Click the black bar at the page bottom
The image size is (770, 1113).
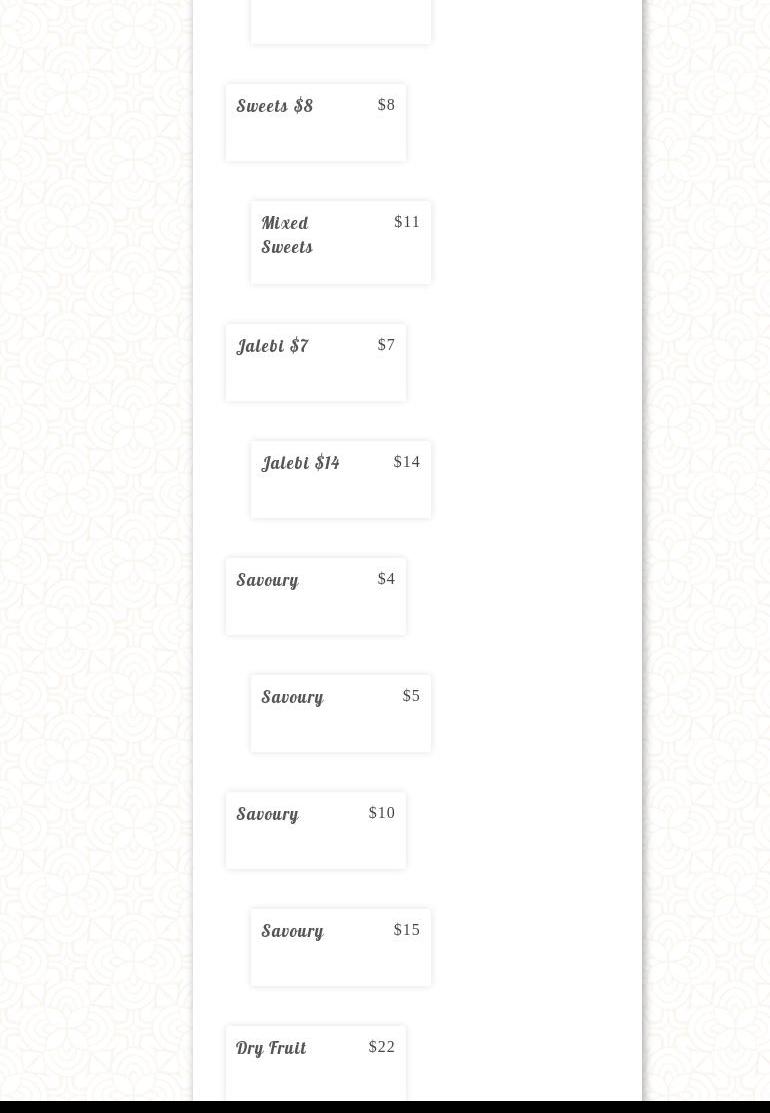[x=385, y=1107]
